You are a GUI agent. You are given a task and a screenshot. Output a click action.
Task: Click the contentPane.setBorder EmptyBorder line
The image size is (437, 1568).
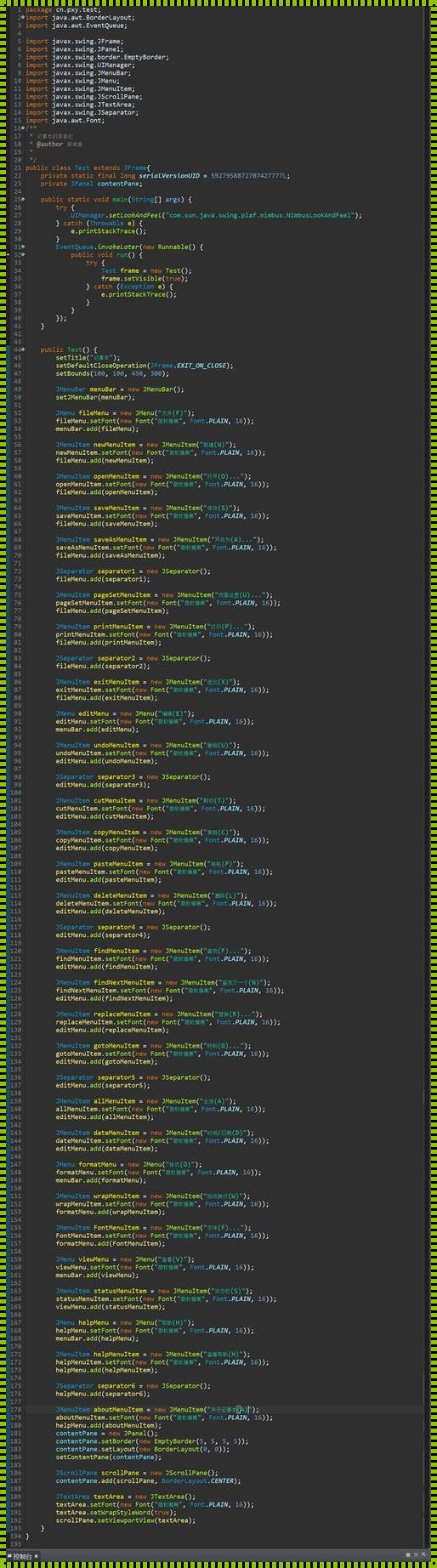[152, 1441]
